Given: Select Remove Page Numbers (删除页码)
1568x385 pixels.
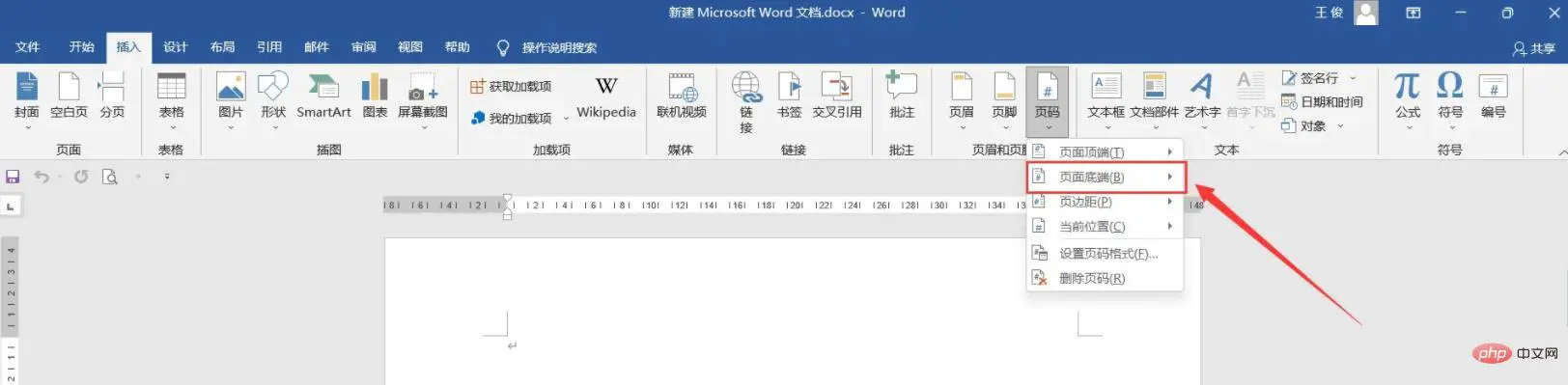Looking at the screenshot, I should coord(1105,279).
